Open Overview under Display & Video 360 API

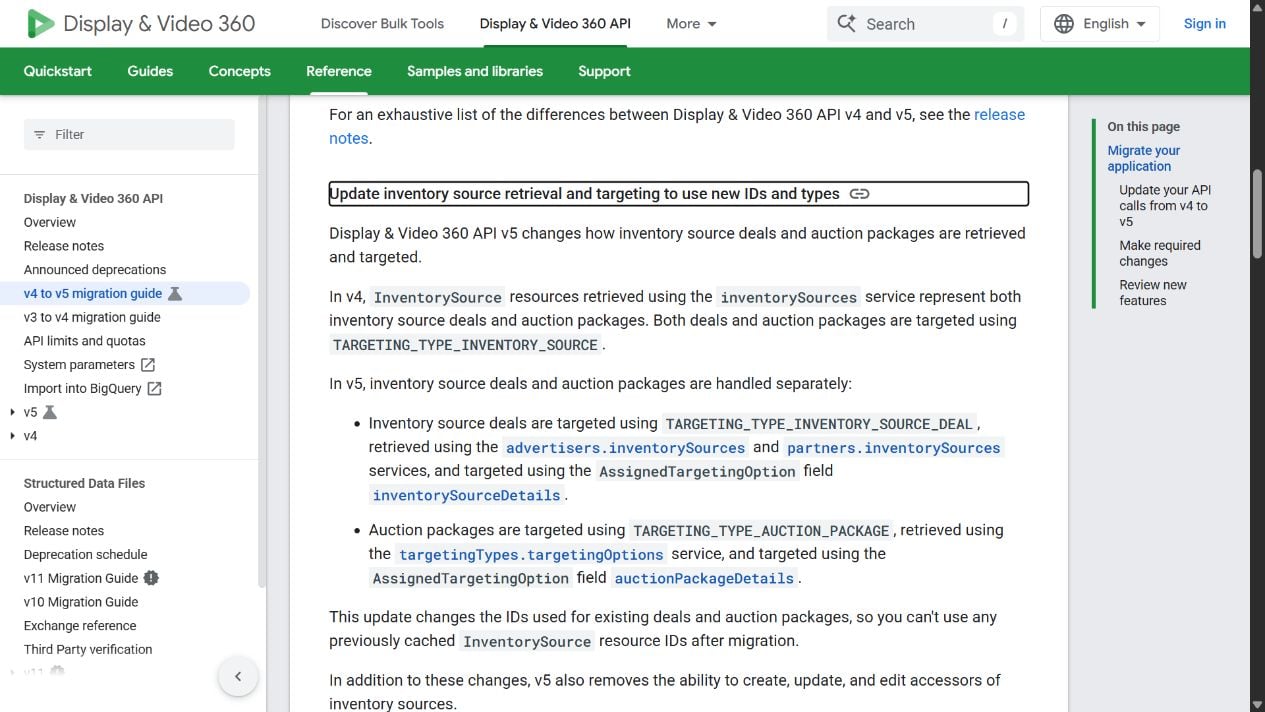pos(50,222)
